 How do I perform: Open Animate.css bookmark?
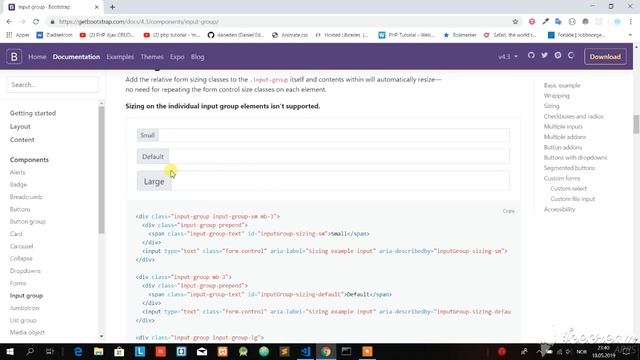[290, 35]
